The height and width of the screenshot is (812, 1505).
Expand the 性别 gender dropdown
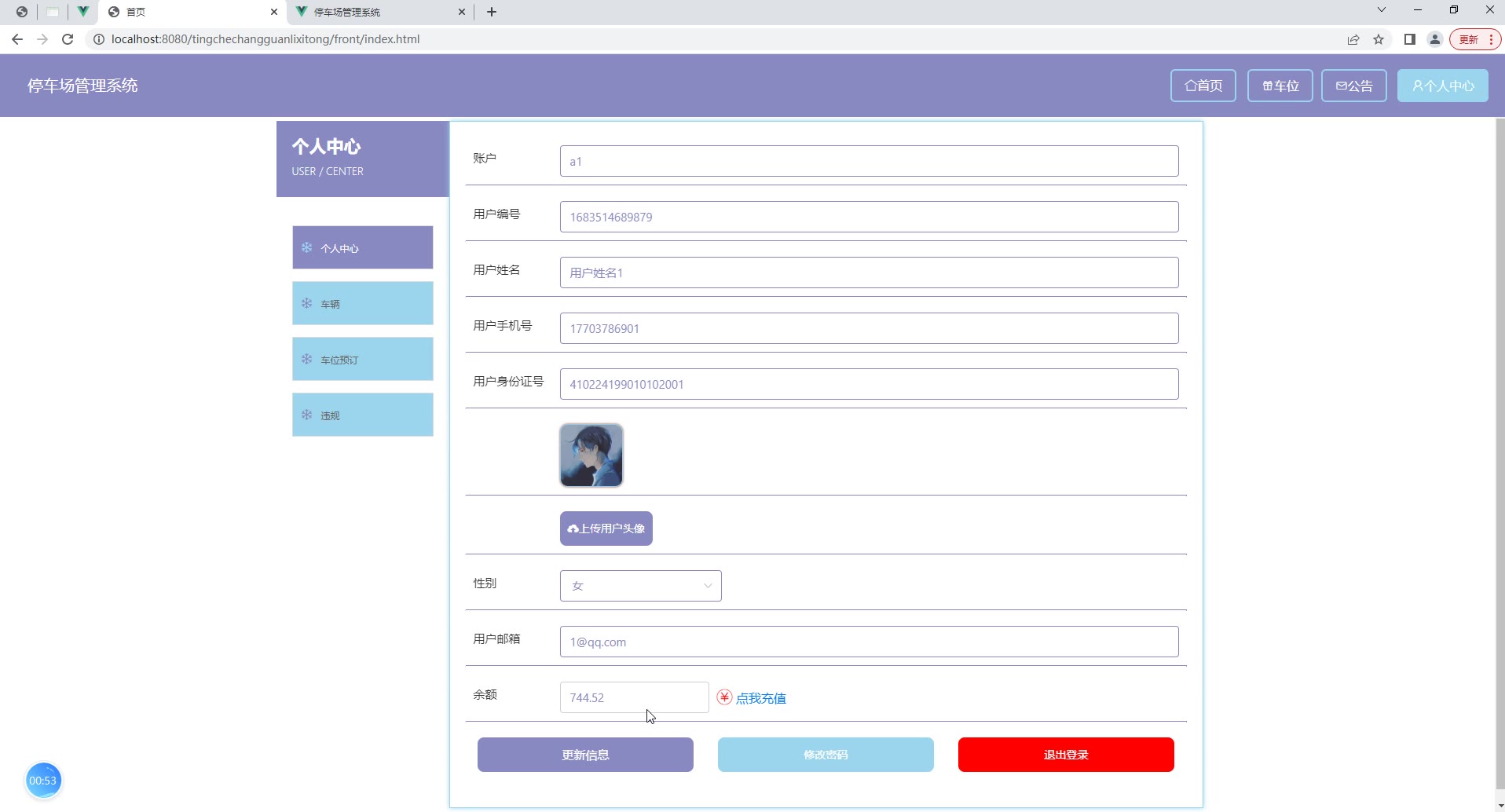[x=640, y=586]
